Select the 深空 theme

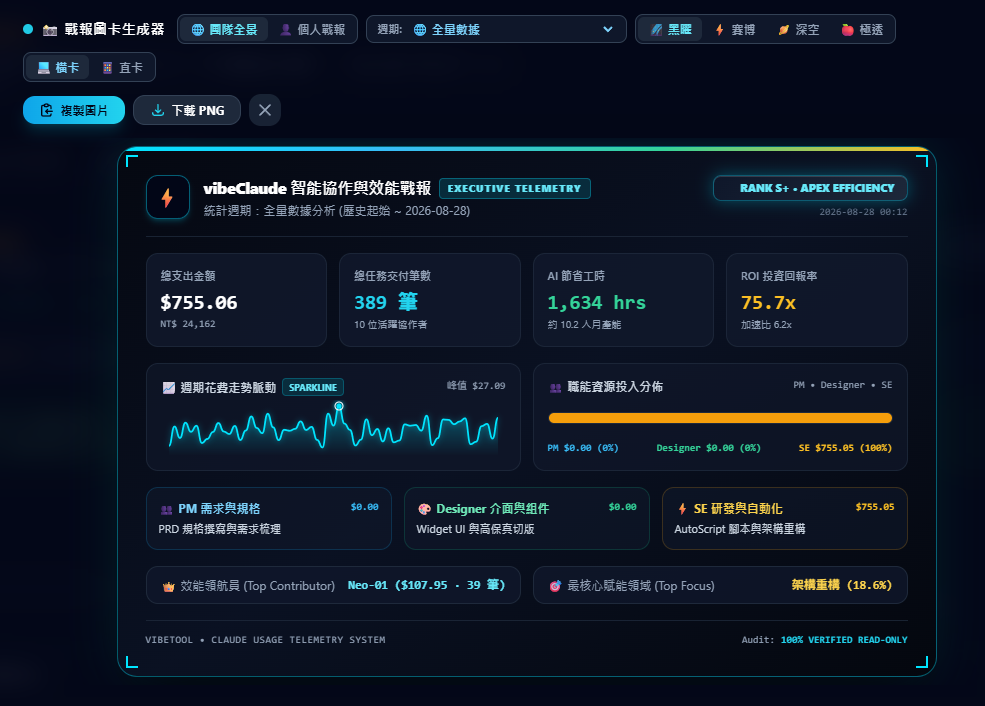pos(798,30)
